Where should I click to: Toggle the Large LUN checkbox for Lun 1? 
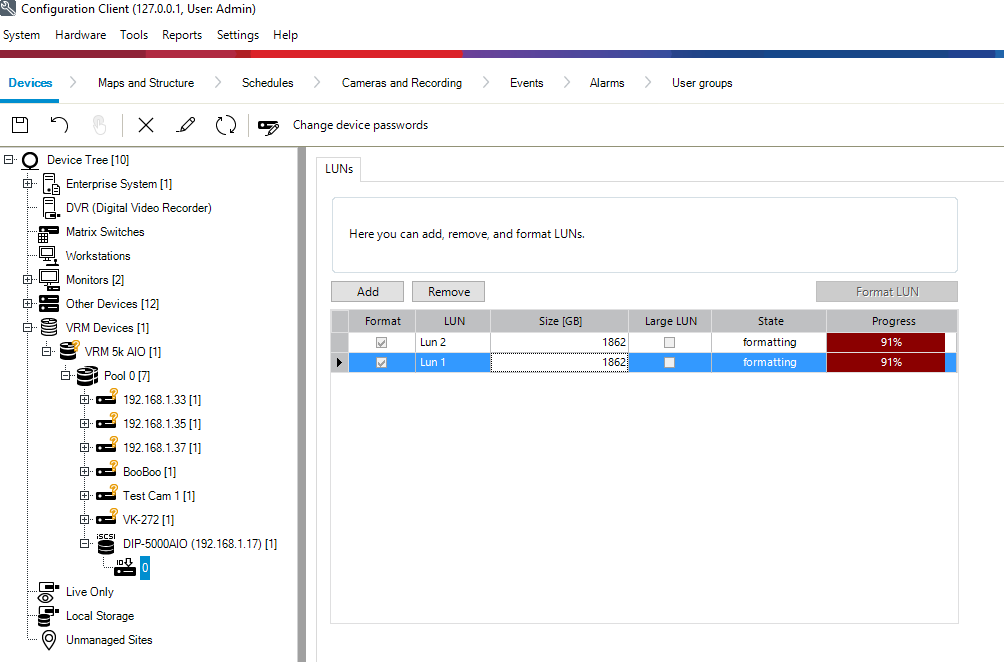click(669, 363)
